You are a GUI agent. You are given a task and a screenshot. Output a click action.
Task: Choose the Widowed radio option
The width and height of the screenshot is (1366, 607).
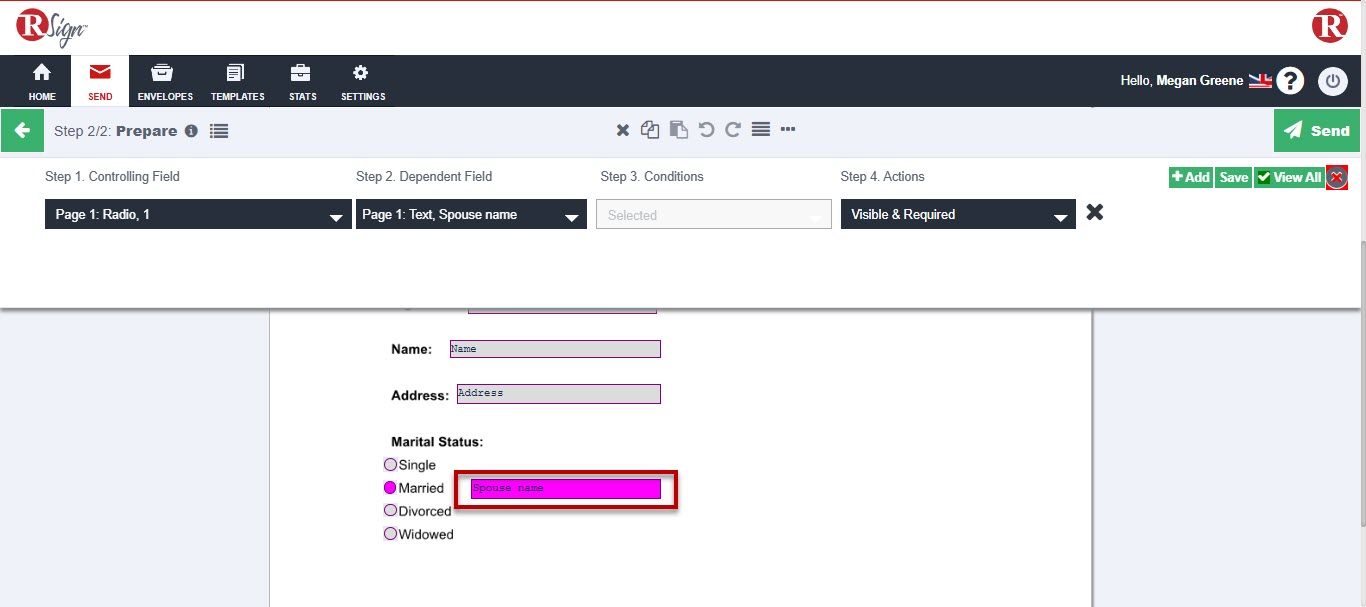(x=390, y=533)
